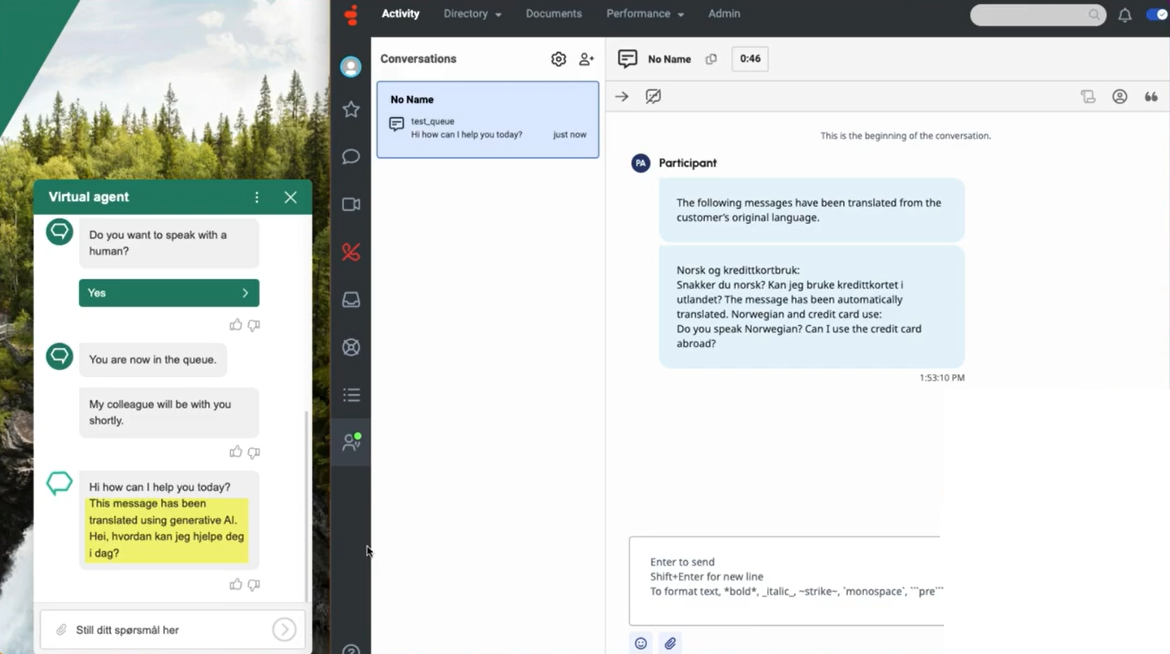Click the 0:46 conversation timer
1170x654 pixels.
tap(750, 59)
